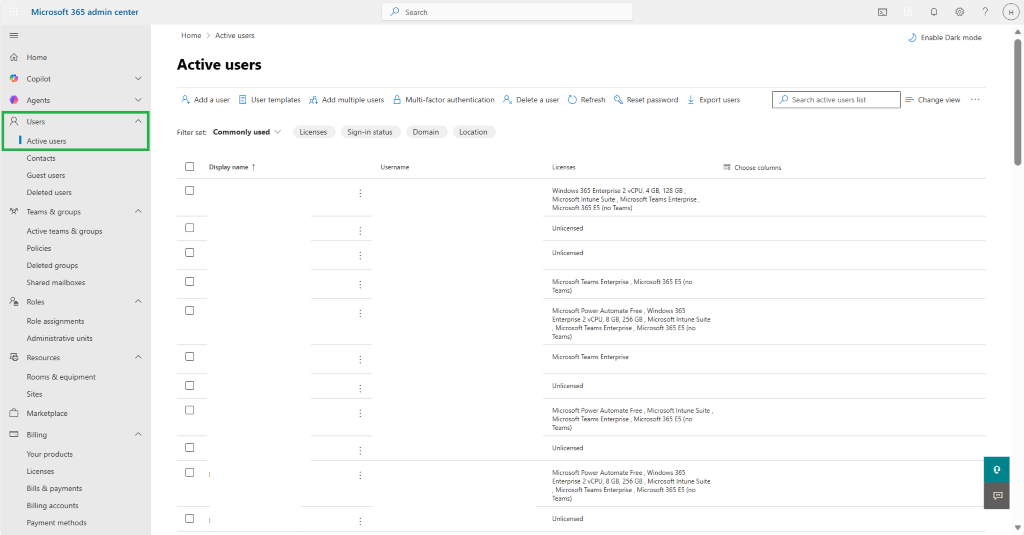Click the Reset password key icon
Screen dimensions: 1024x535
[618, 99]
